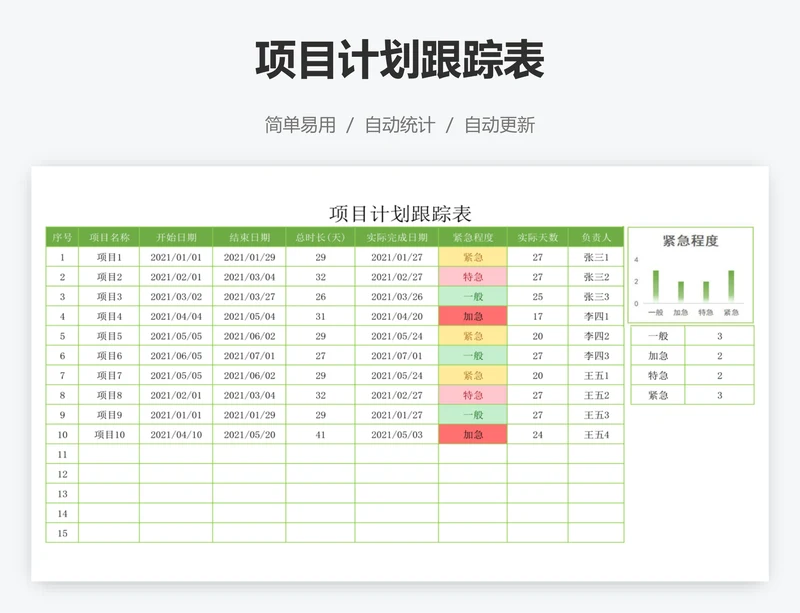Click completion date 2021/04/20 in 项目4 row
This screenshot has width=800, height=613.
point(397,316)
